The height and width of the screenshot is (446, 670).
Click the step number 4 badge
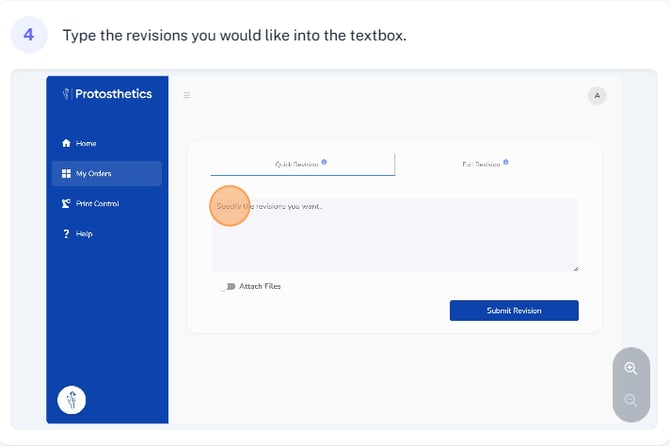click(x=29, y=36)
